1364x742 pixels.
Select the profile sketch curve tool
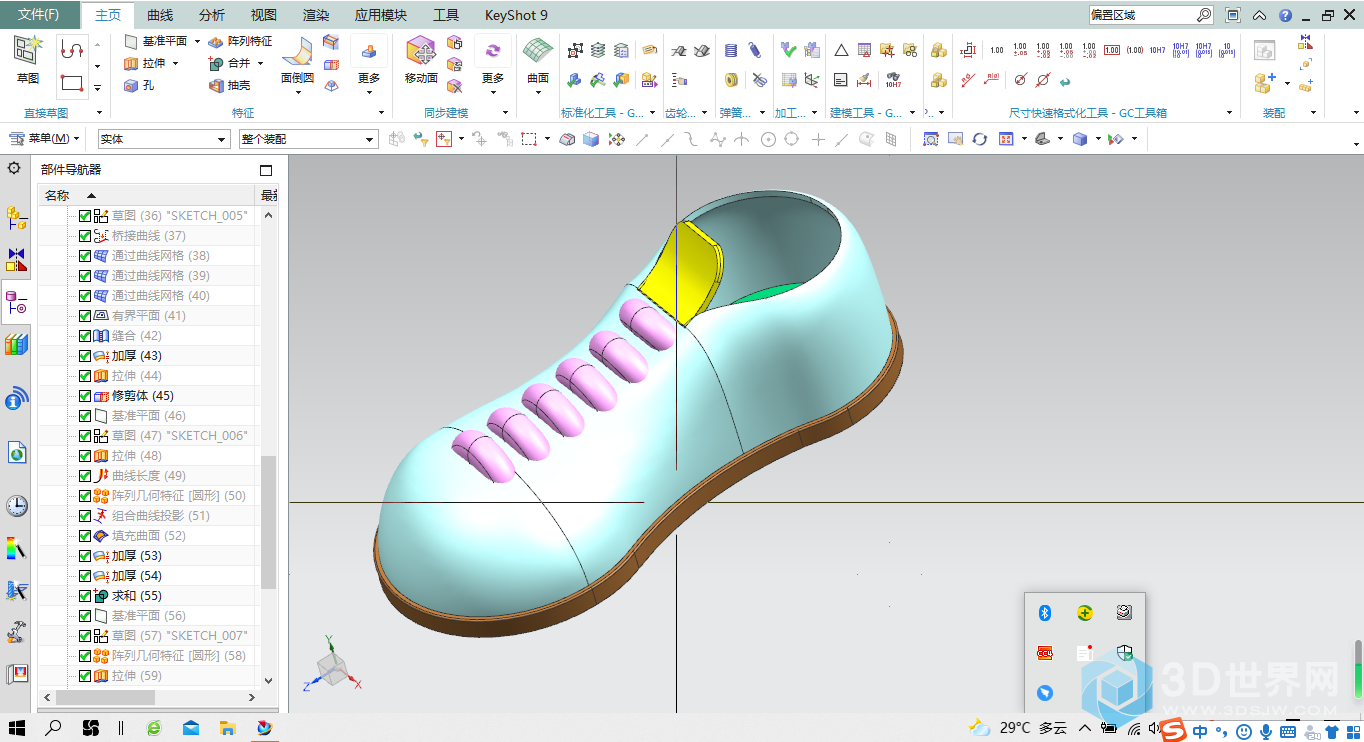71,49
